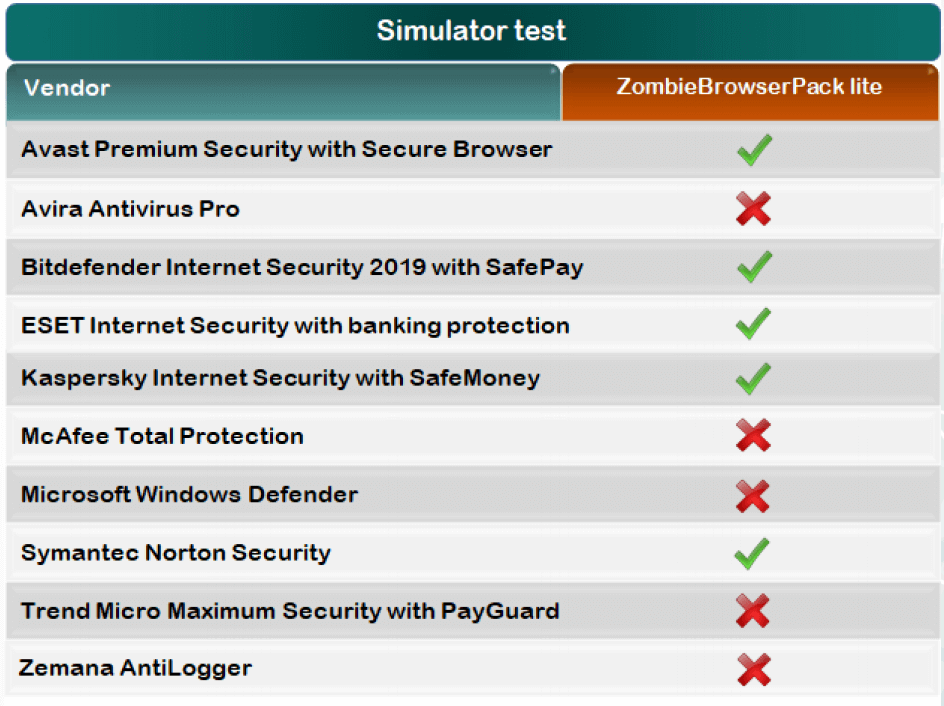Select the McAfee Total Protection row label
944x706 pixels.
pos(162,436)
